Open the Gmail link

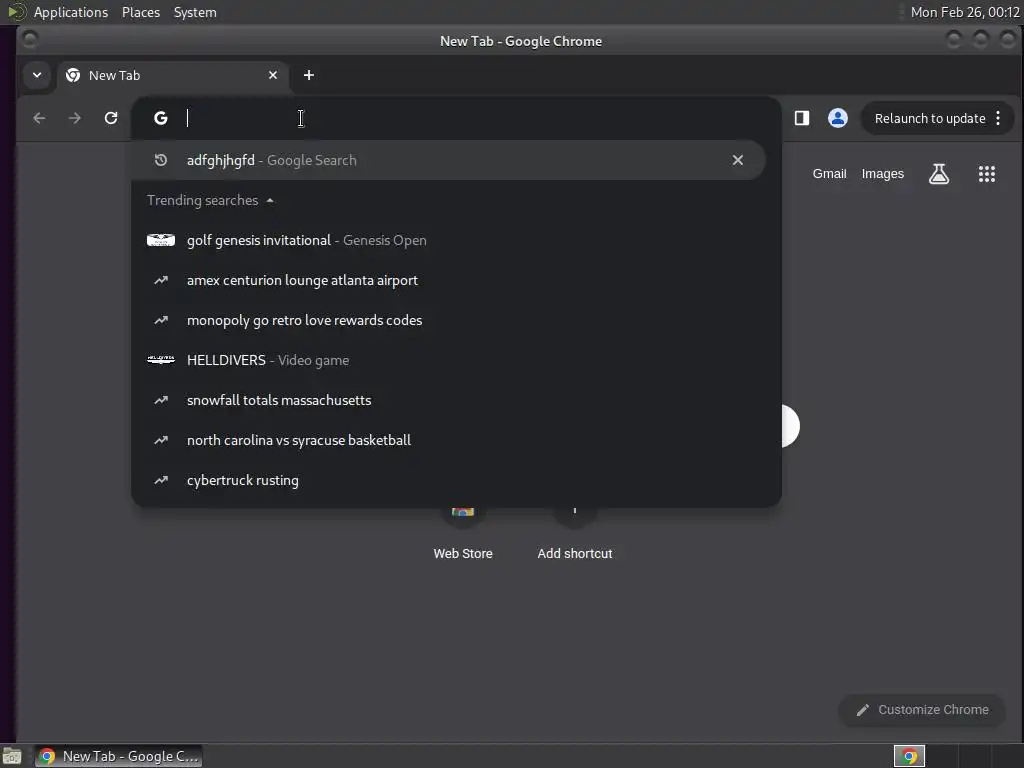tap(829, 174)
